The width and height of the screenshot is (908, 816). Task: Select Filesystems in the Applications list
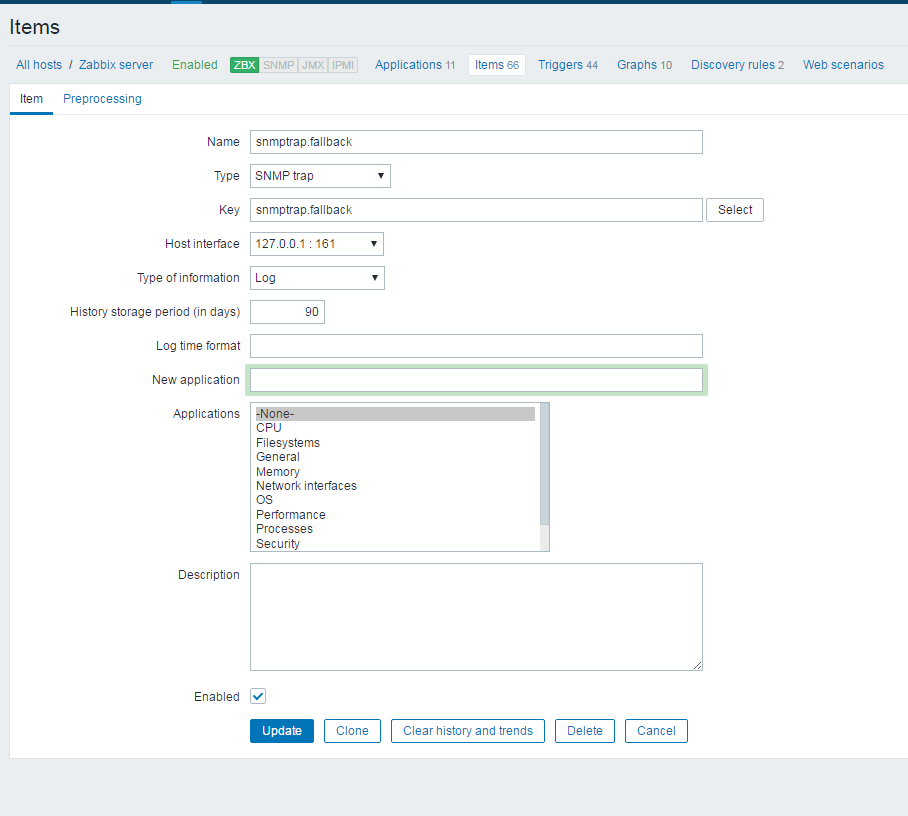[x=395, y=442]
